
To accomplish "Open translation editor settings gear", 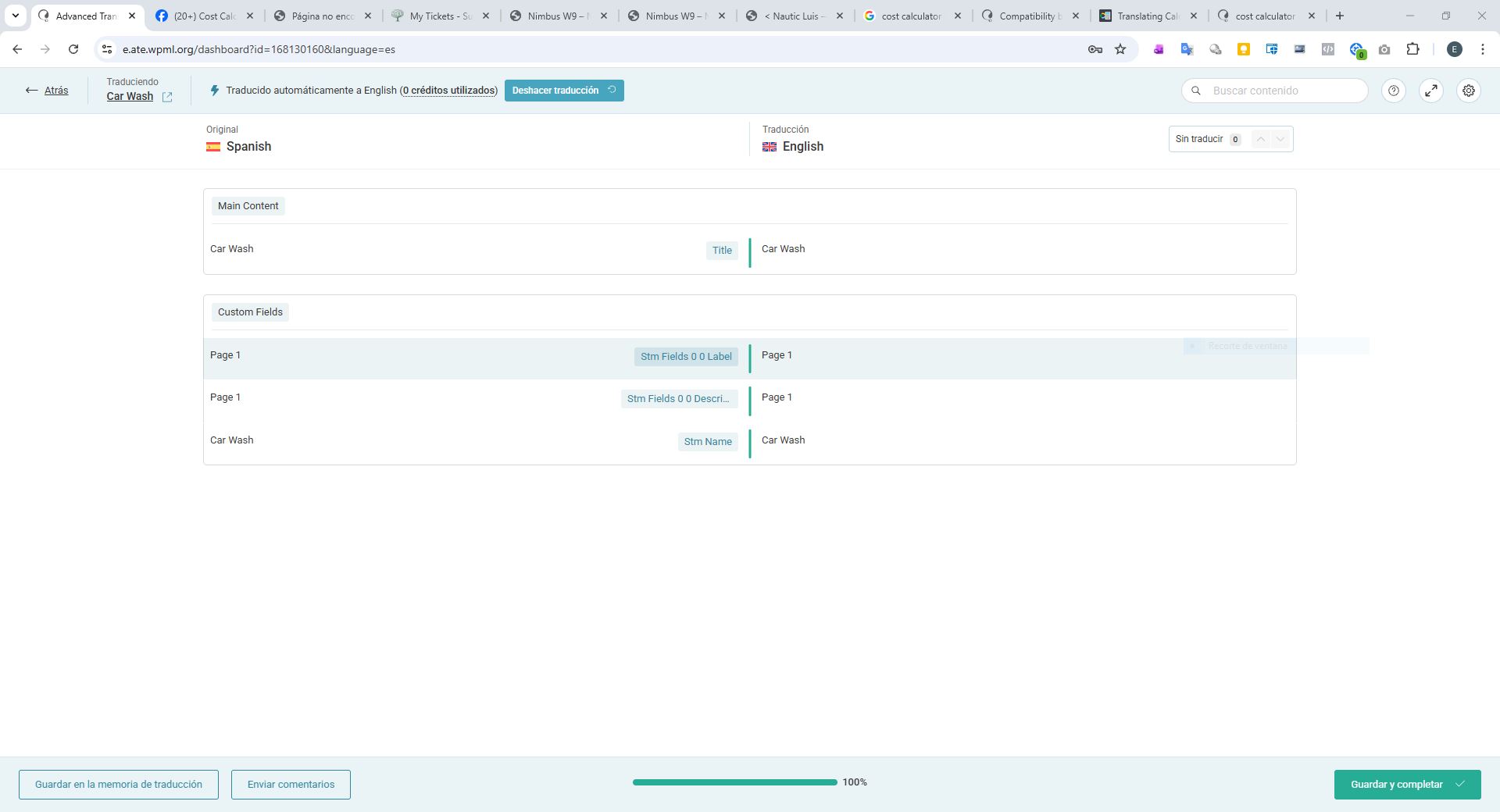I will 1469,91.
